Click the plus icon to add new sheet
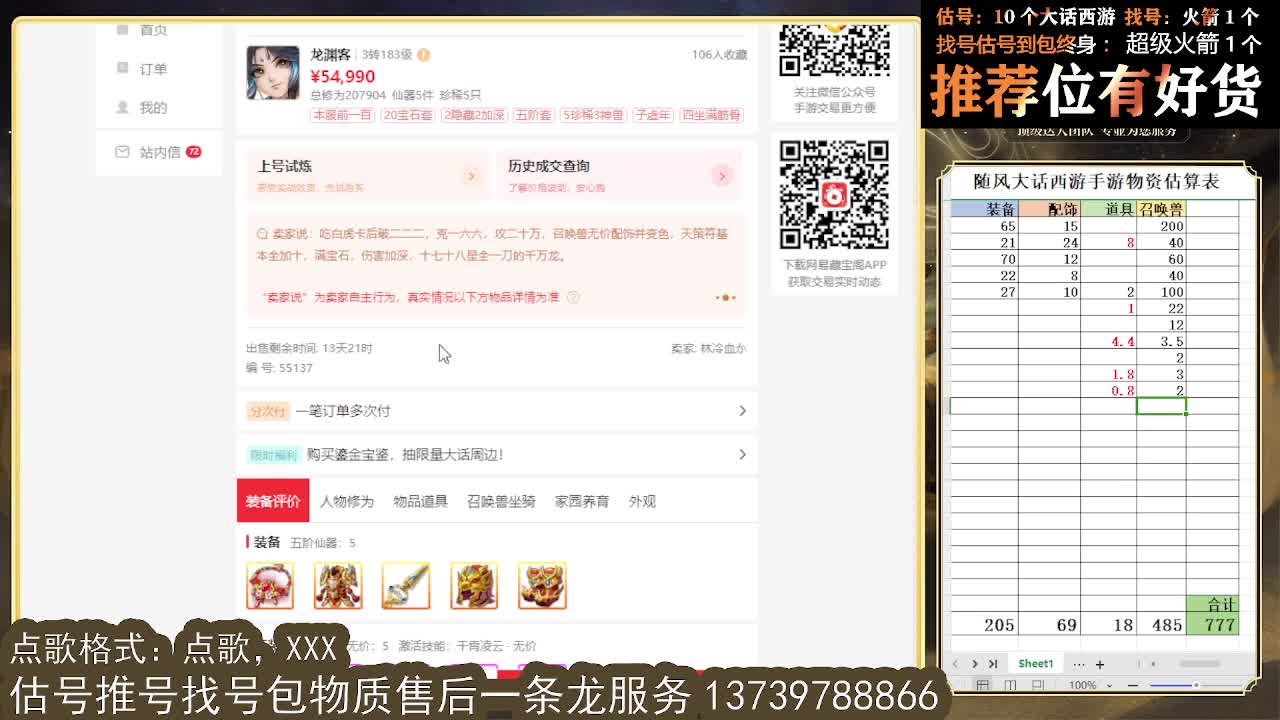The width and height of the screenshot is (1280, 720). point(1100,663)
